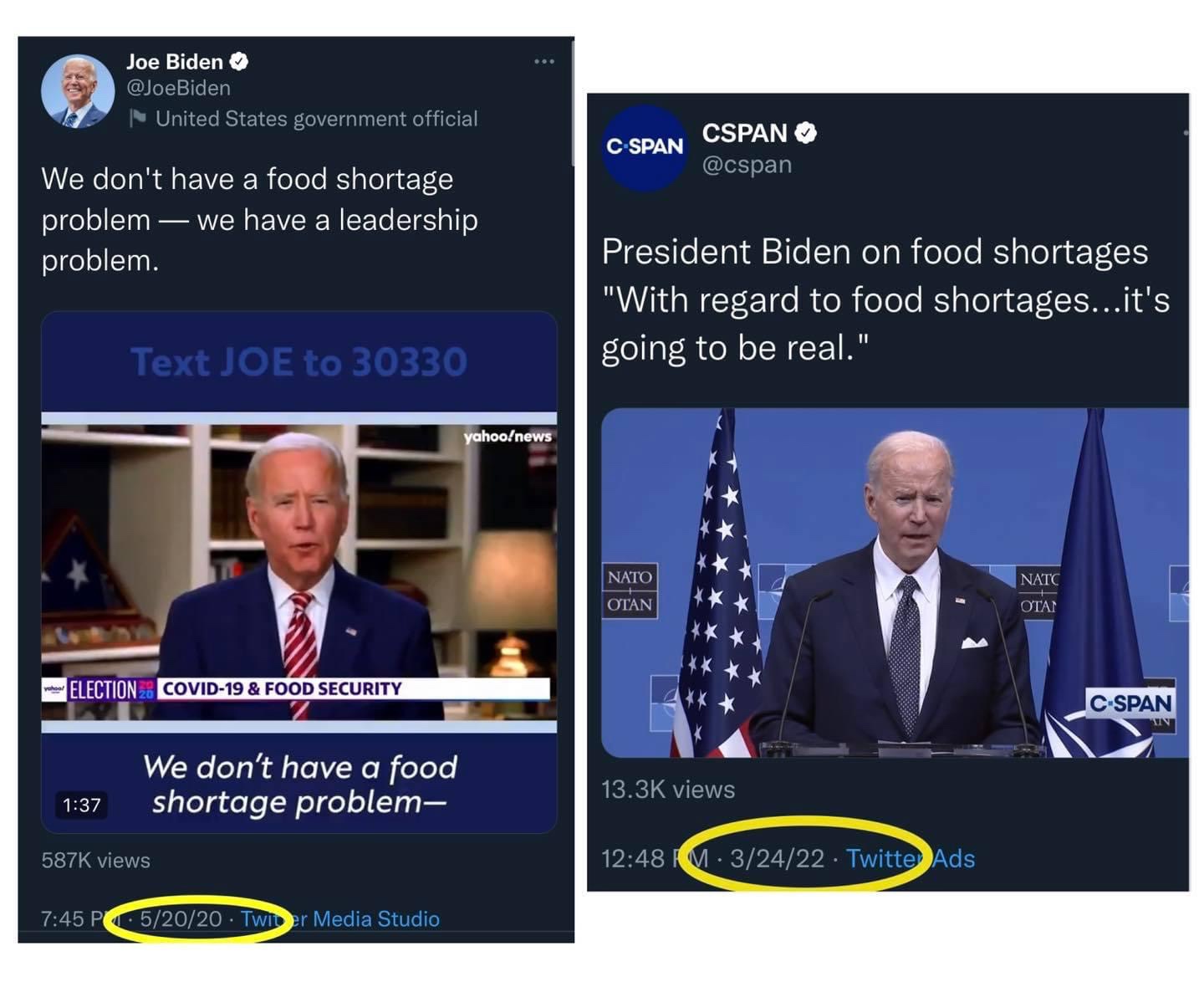Screen dimensions: 1204x987
Task: Click the verified badge next to Joe Biden
Action: (239, 61)
